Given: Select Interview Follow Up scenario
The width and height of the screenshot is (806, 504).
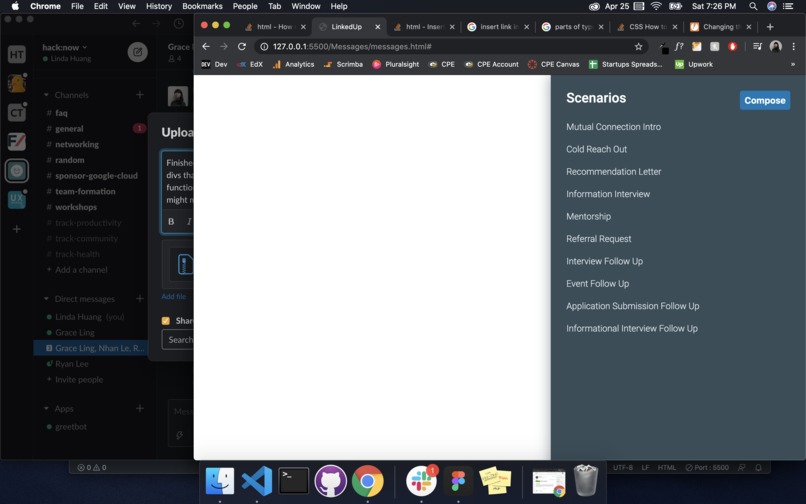Looking at the screenshot, I should 604,261.
